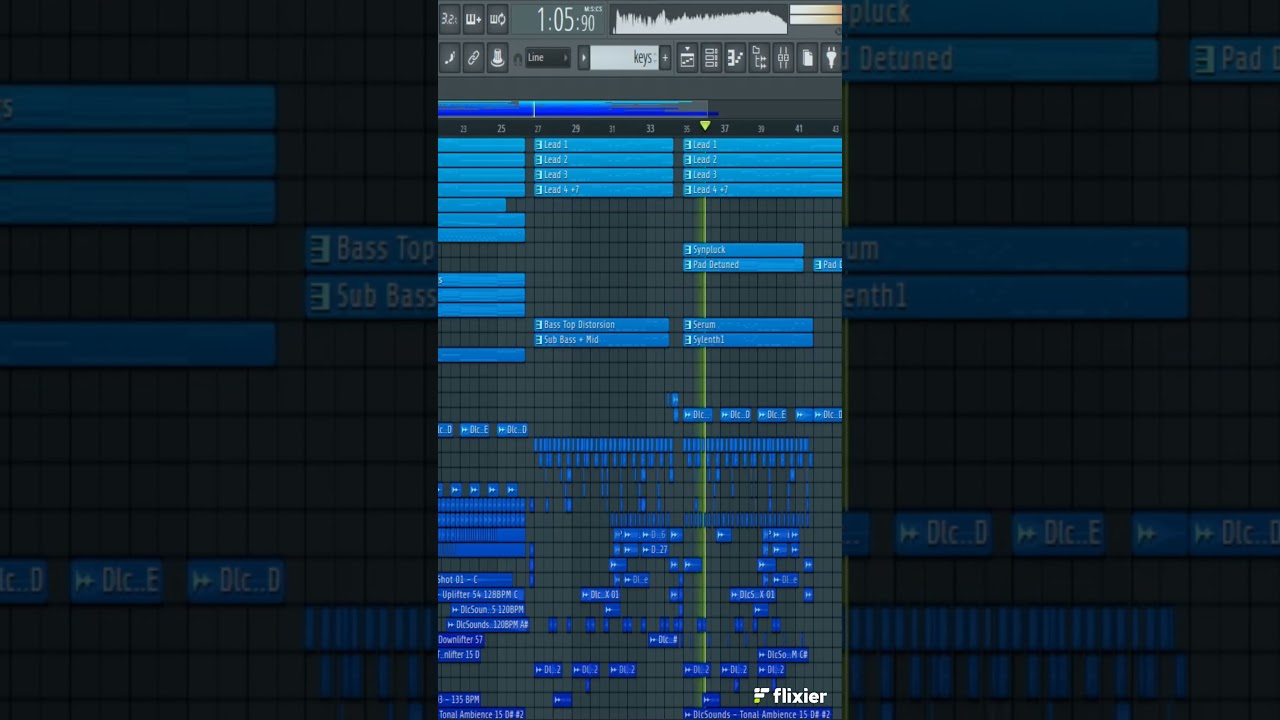
Task: Select the second Lead 3 clip
Action: 762,174
